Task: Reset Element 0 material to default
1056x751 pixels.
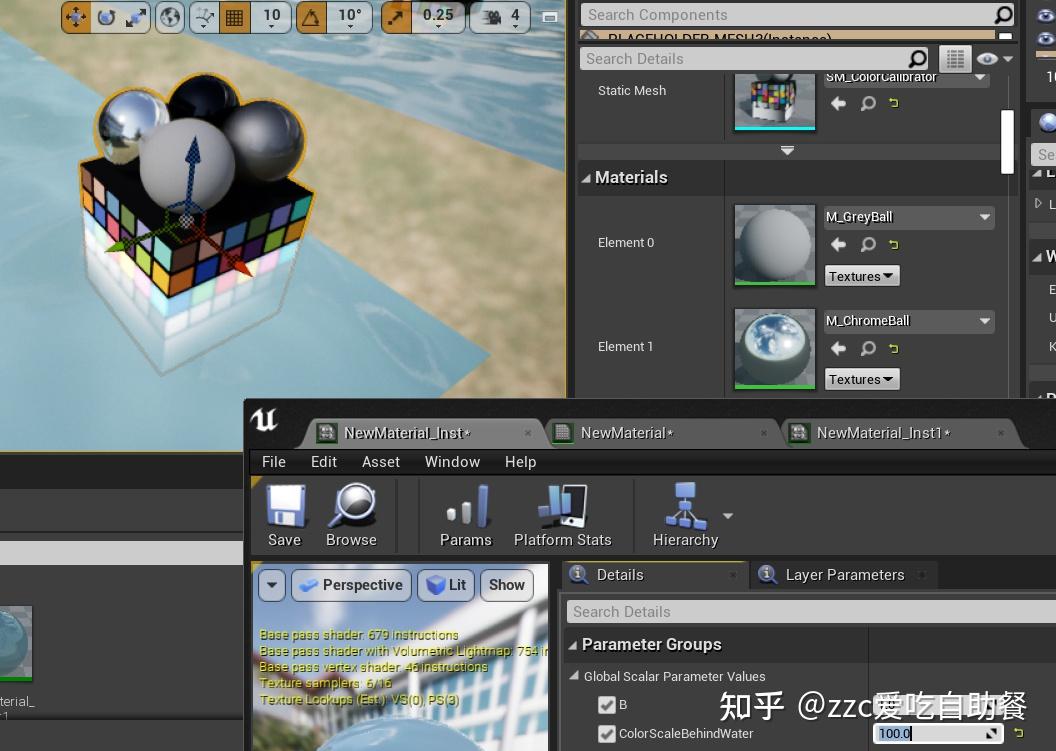Action: coord(894,244)
